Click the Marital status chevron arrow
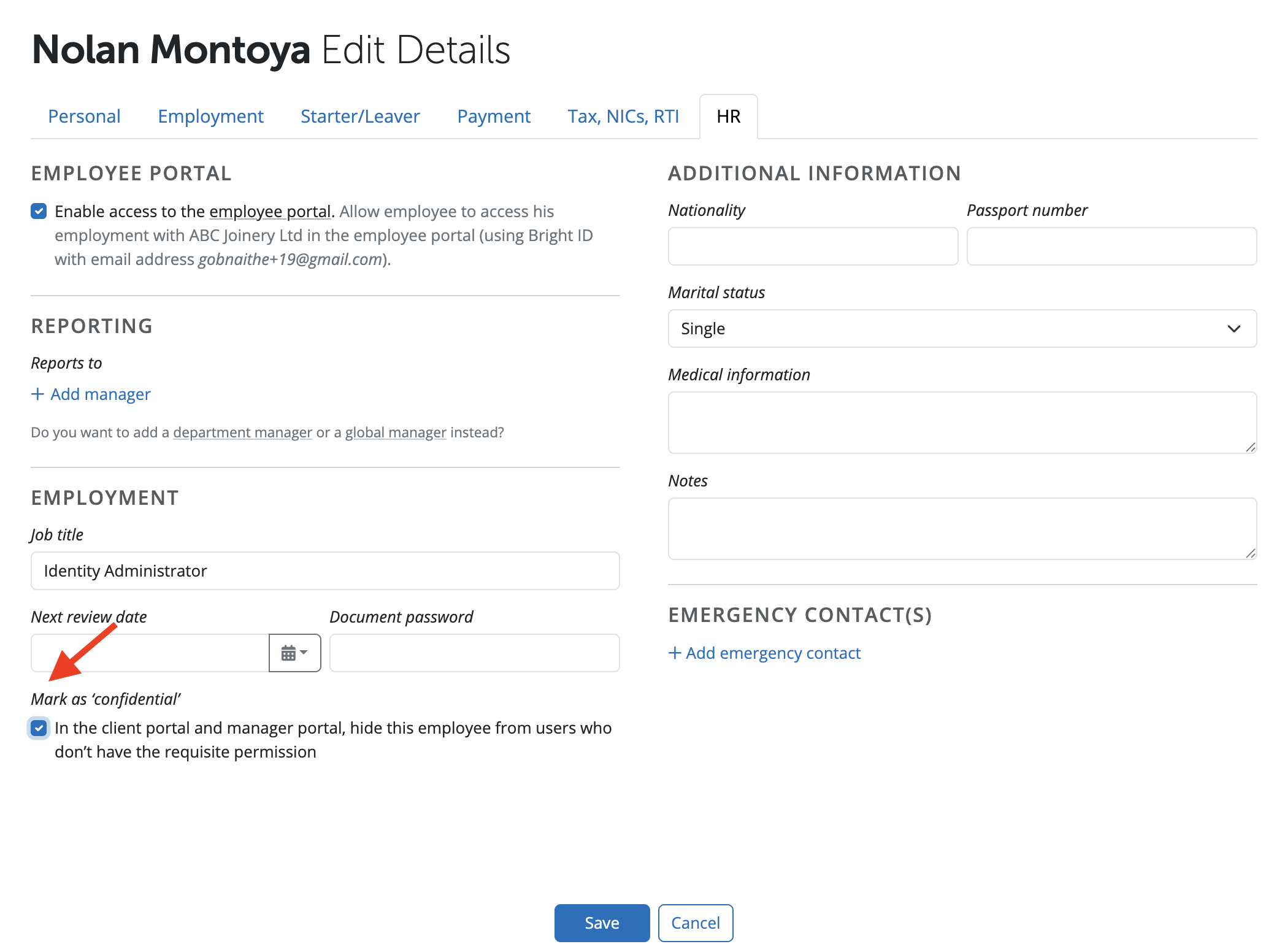 [x=1234, y=329]
